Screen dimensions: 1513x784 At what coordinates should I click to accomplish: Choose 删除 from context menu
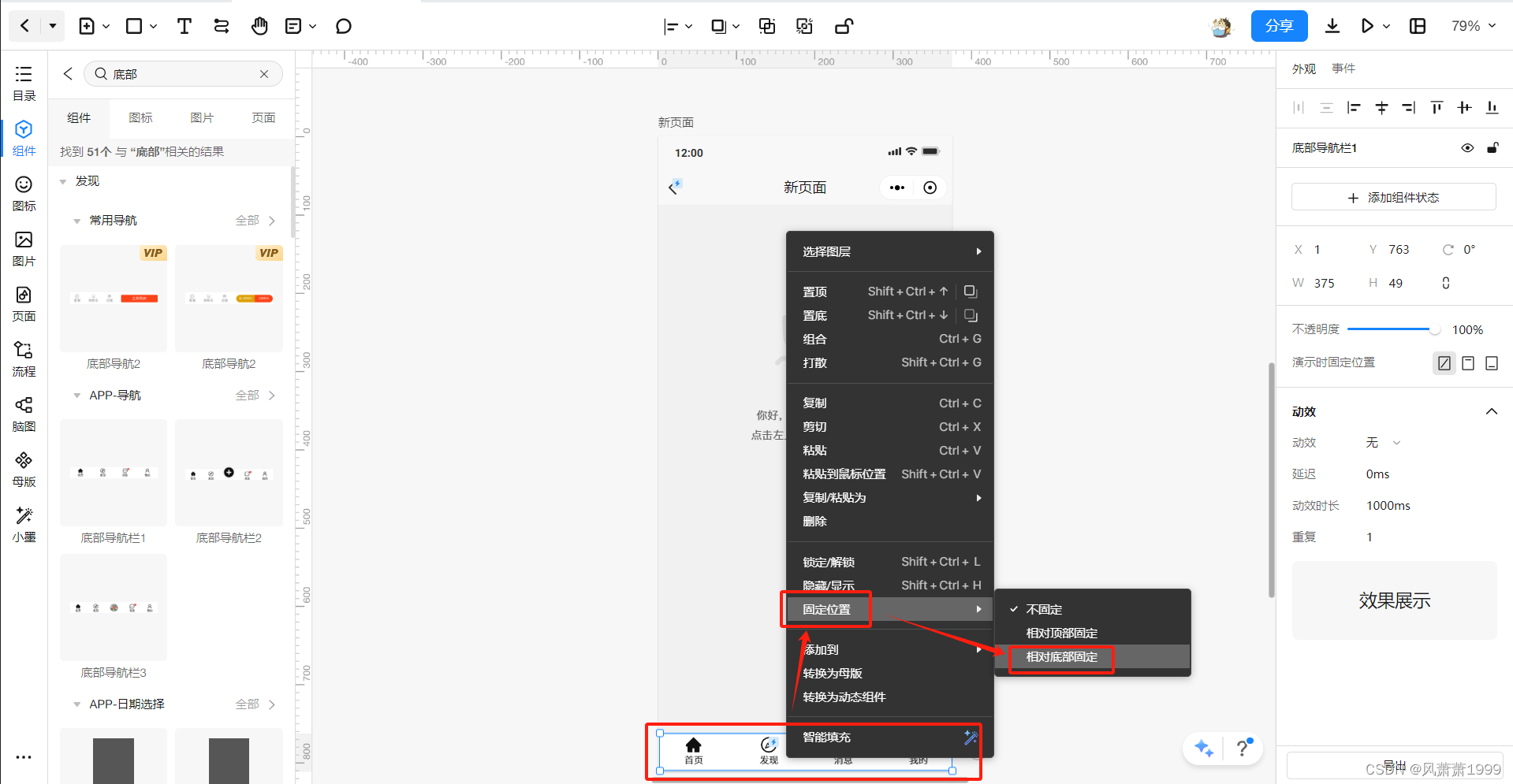pos(890,522)
